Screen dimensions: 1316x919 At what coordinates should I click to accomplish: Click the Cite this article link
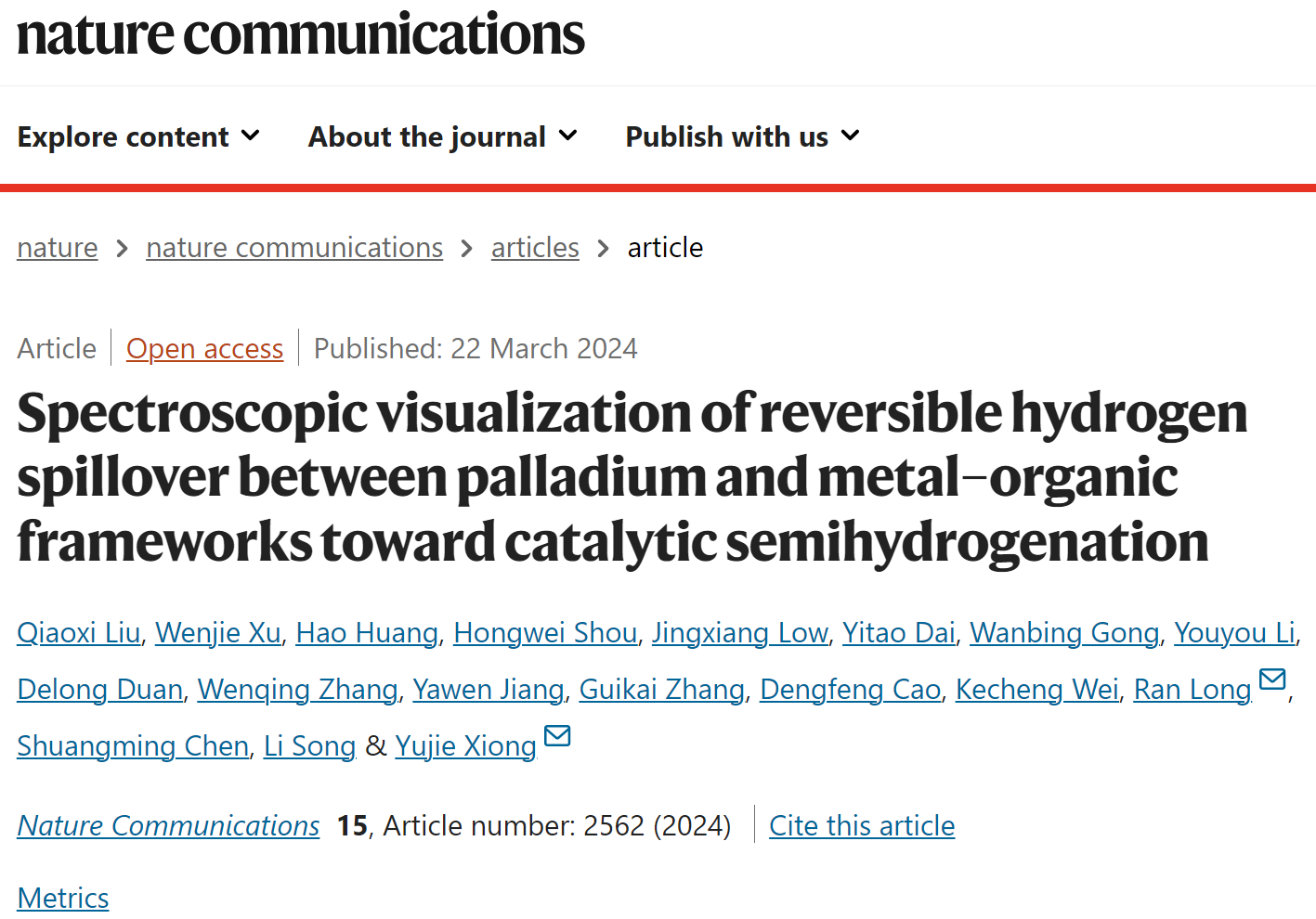[x=862, y=826]
